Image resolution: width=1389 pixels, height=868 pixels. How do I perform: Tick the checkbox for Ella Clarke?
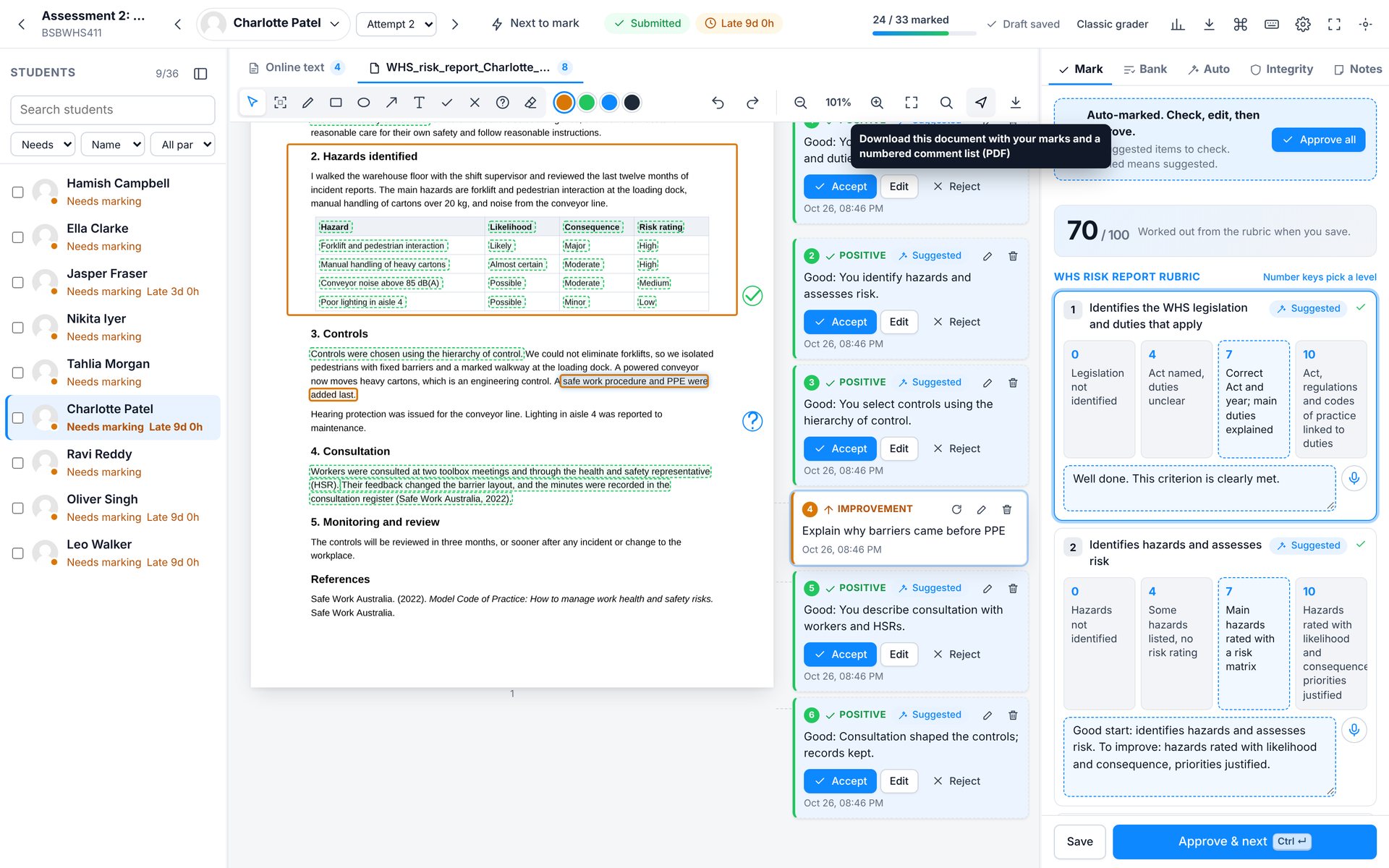coord(18,237)
